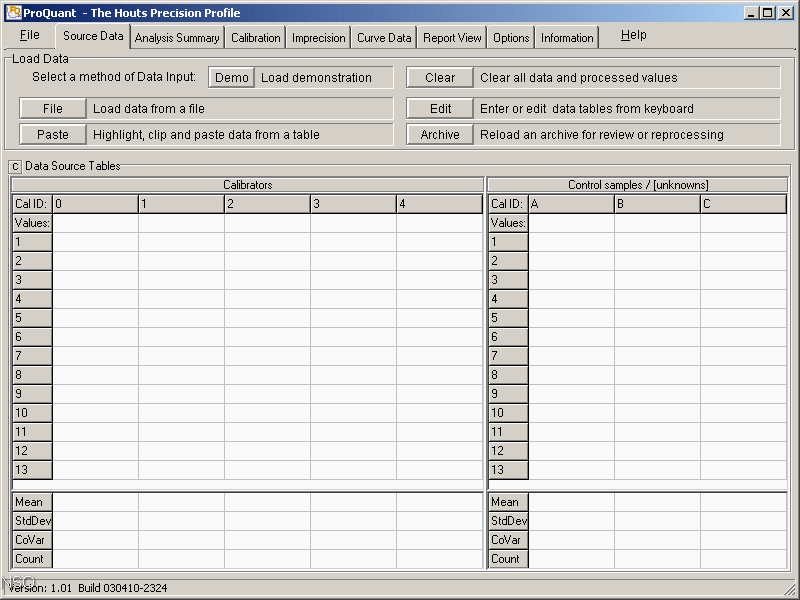This screenshot has height=600, width=800.
Task: Open the Calibration tab
Action: tap(256, 38)
